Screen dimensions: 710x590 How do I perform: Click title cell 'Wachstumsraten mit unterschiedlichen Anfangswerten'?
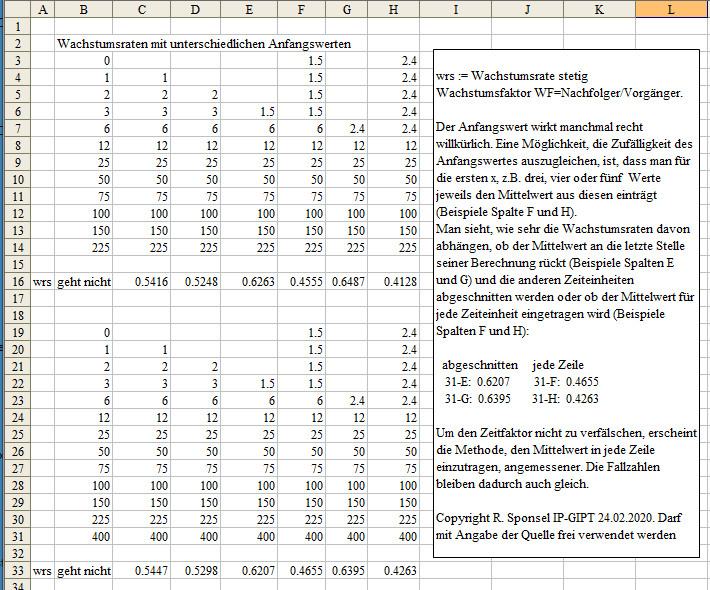pos(204,44)
